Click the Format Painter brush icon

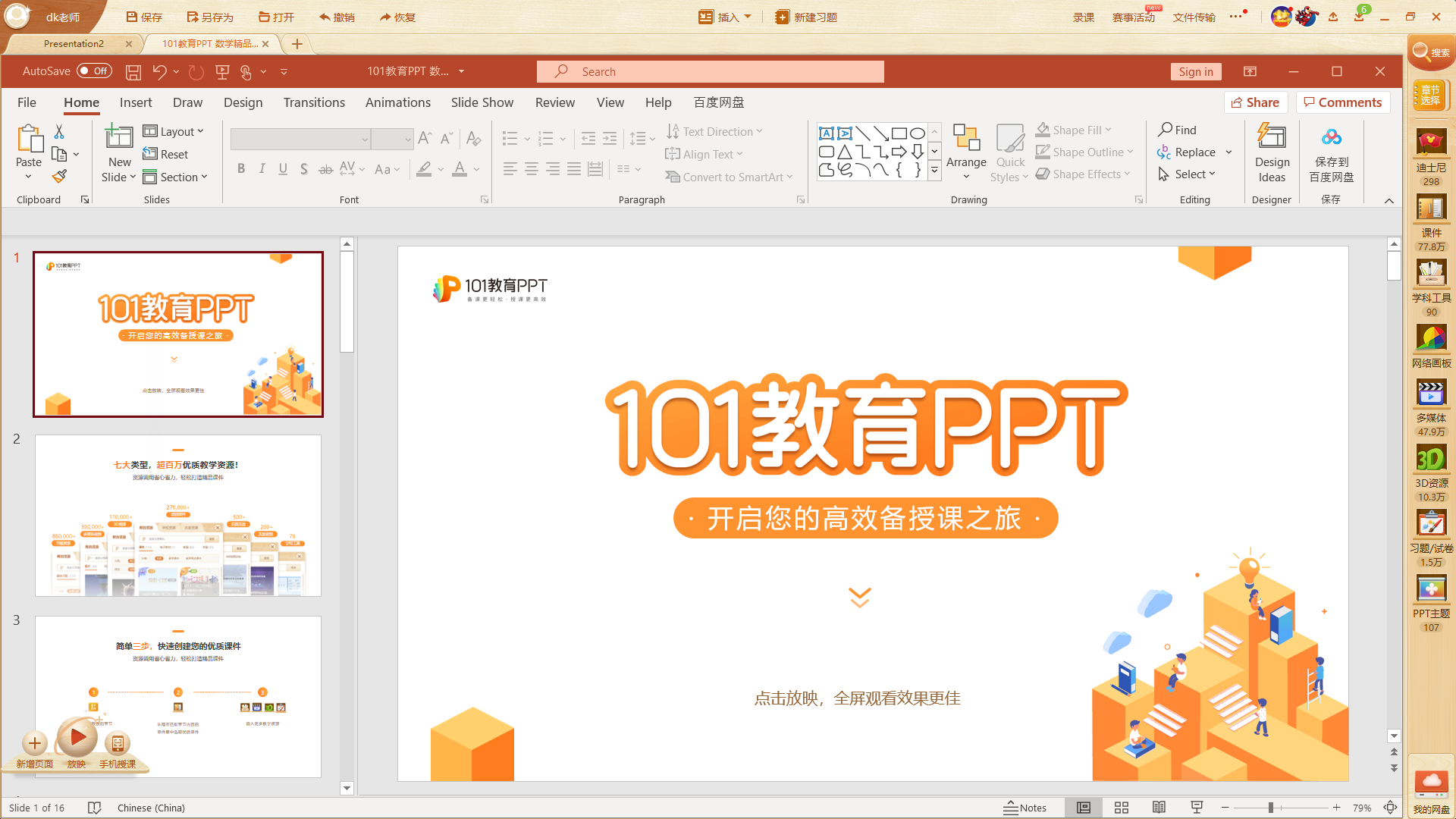pyautogui.click(x=59, y=177)
